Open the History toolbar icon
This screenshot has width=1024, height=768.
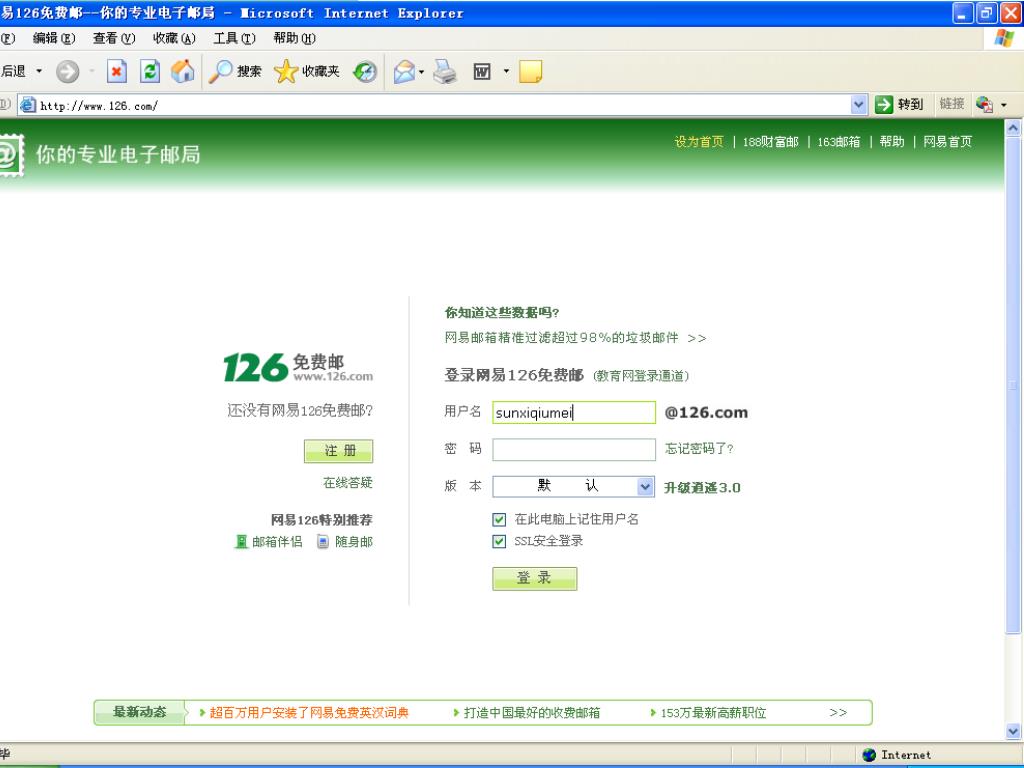(x=365, y=71)
